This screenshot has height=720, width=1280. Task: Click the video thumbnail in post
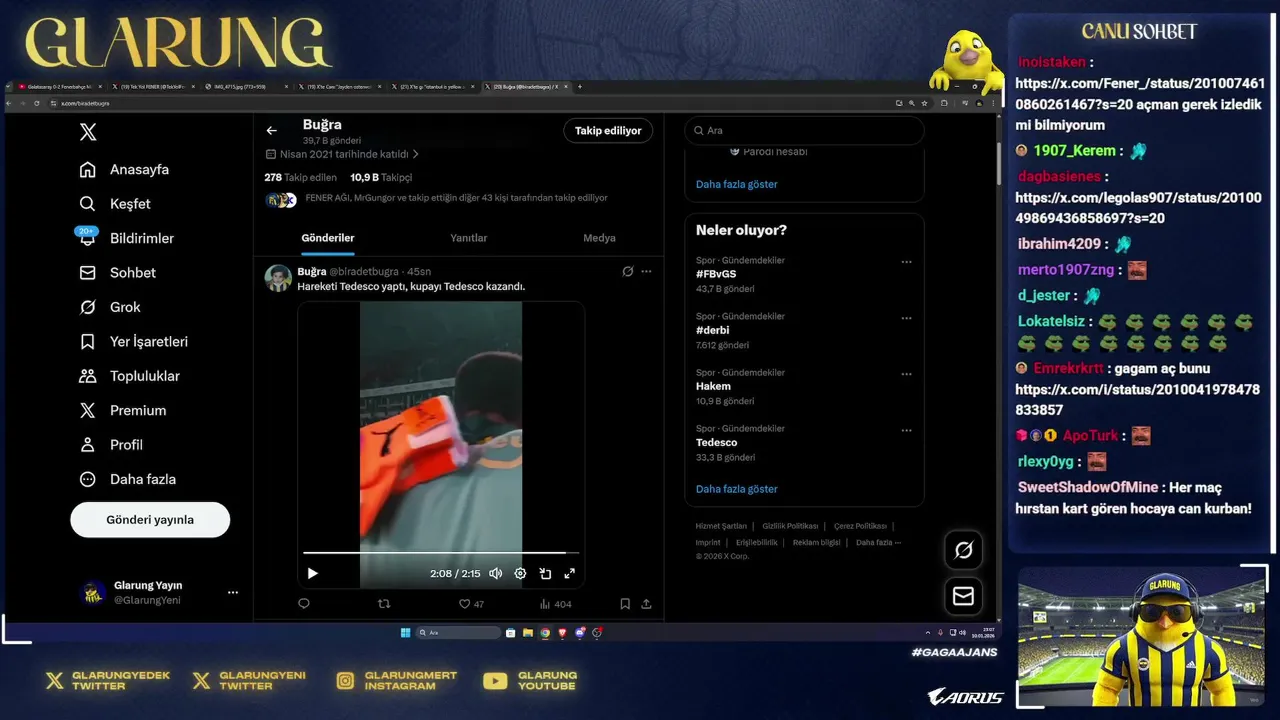[440, 445]
